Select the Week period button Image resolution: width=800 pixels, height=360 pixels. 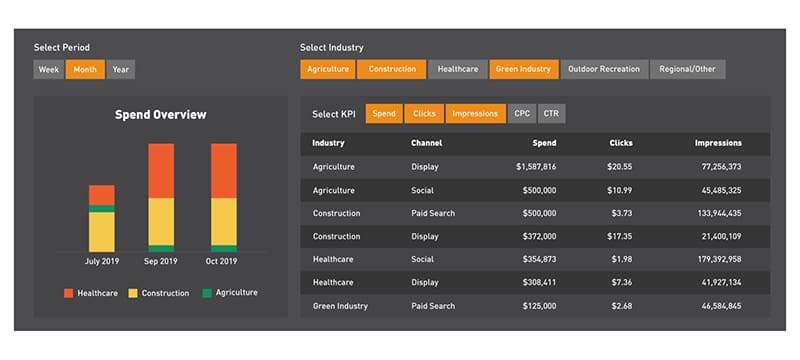[49, 70]
